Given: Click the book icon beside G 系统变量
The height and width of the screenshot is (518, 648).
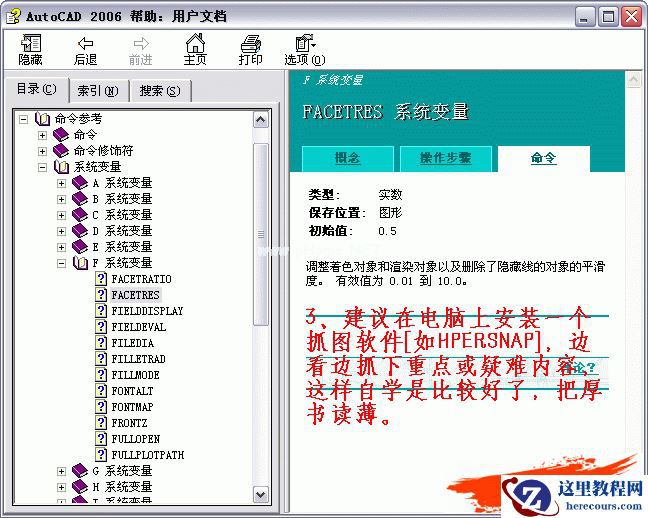Looking at the screenshot, I should click(80, 471).
